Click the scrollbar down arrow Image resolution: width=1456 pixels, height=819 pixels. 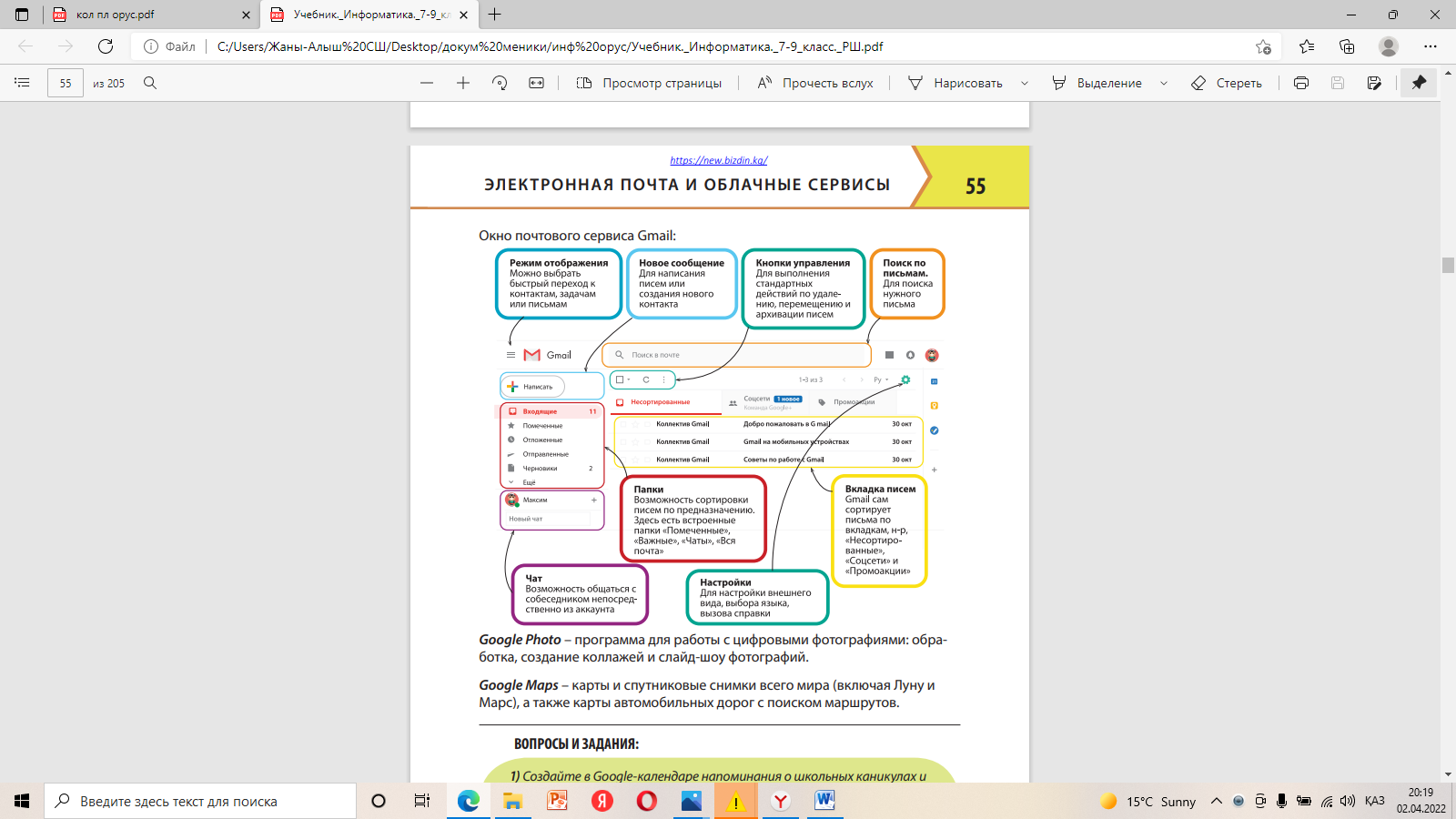click(1448, 774)
